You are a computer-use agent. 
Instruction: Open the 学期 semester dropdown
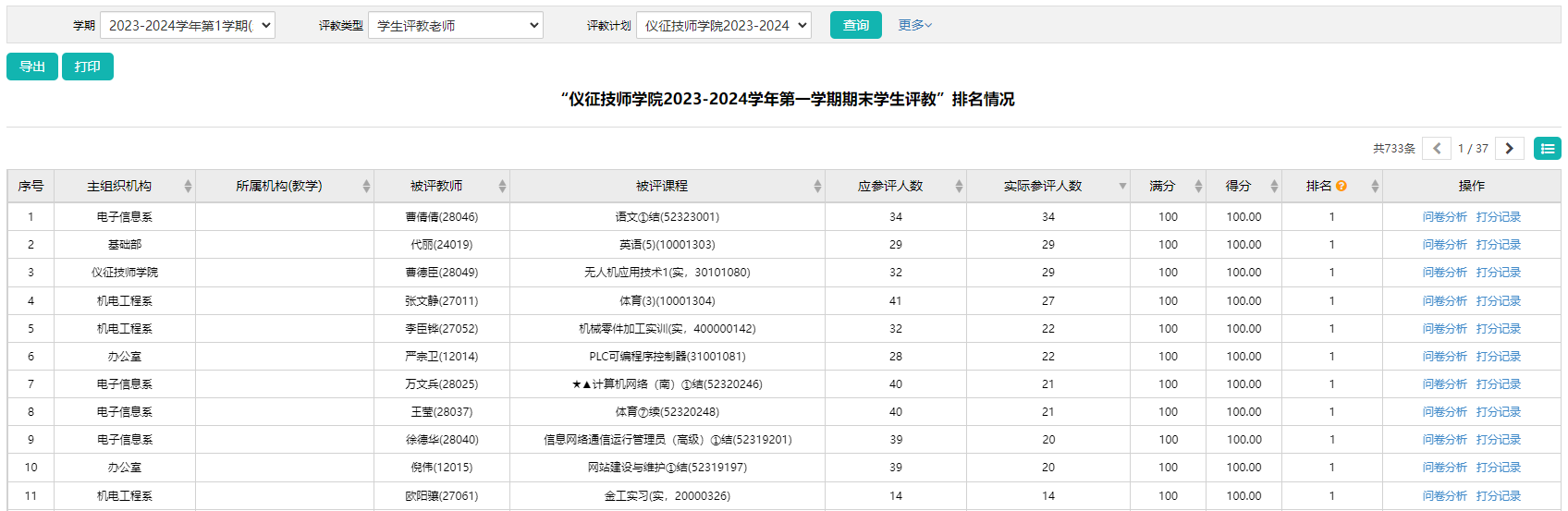[188, 26]
